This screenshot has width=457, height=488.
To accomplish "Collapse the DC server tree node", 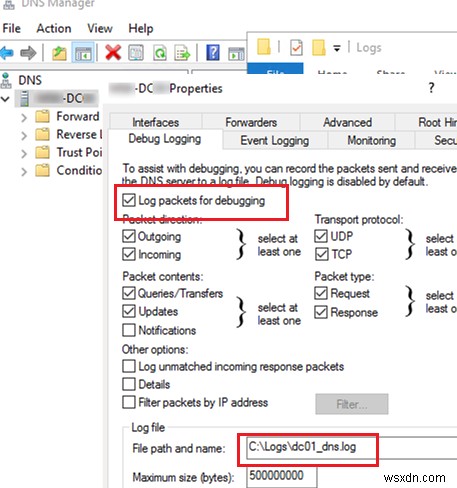I will [x=5, y=99].
